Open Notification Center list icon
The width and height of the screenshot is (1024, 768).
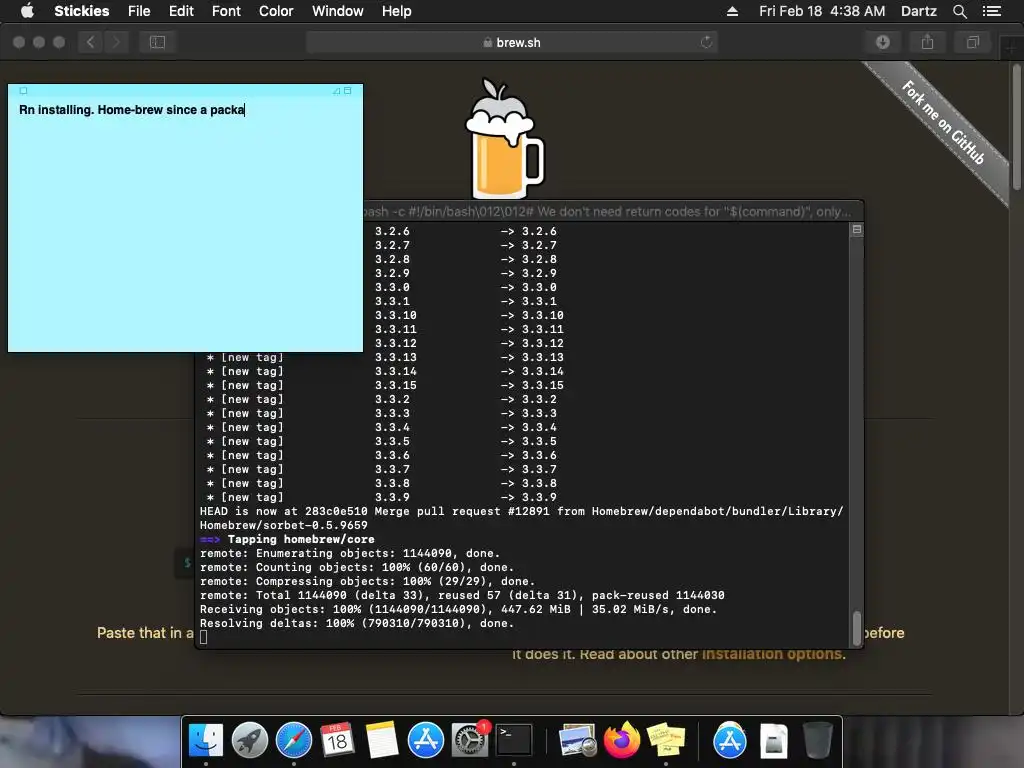pyautogui.click(x=991, y=11)
